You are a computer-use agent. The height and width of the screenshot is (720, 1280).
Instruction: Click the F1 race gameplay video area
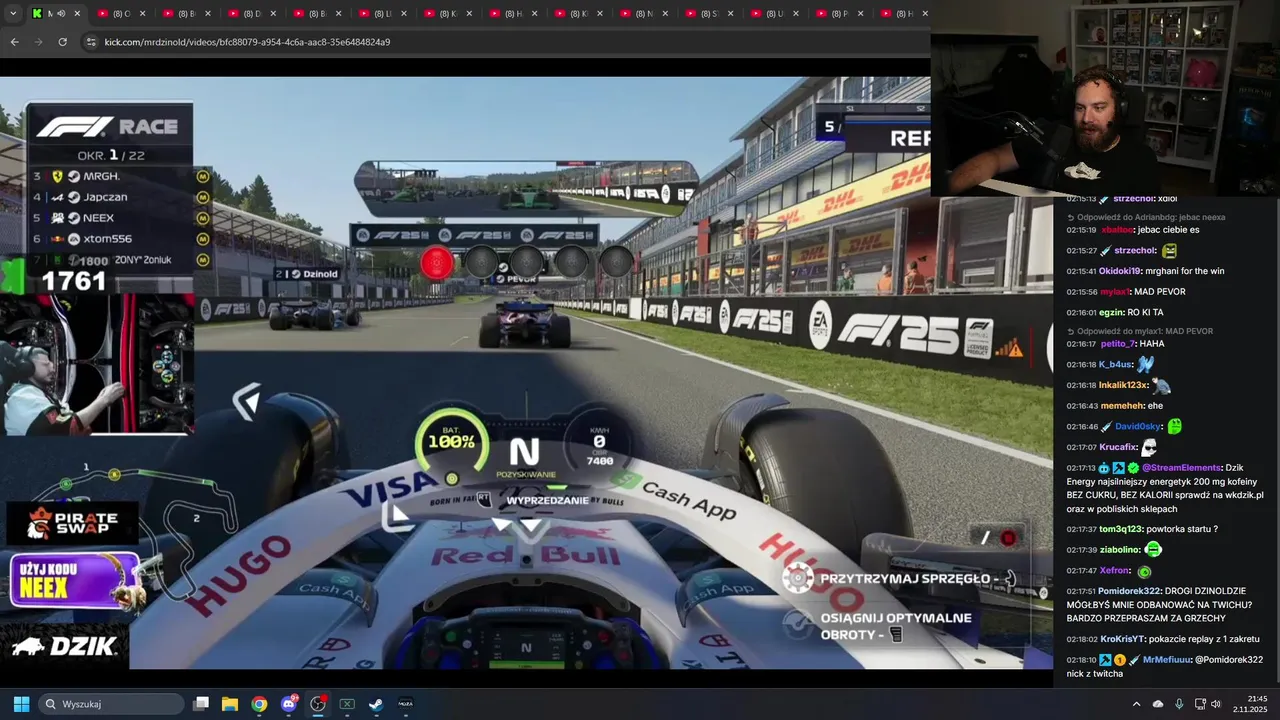525,372
